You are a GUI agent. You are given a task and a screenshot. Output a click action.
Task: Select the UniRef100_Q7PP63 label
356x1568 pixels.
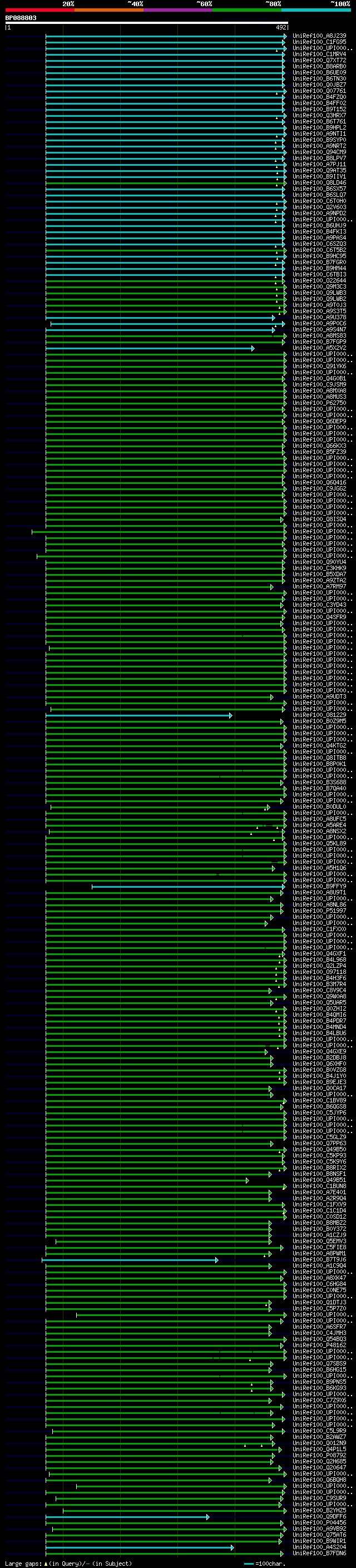point(319,1144)
